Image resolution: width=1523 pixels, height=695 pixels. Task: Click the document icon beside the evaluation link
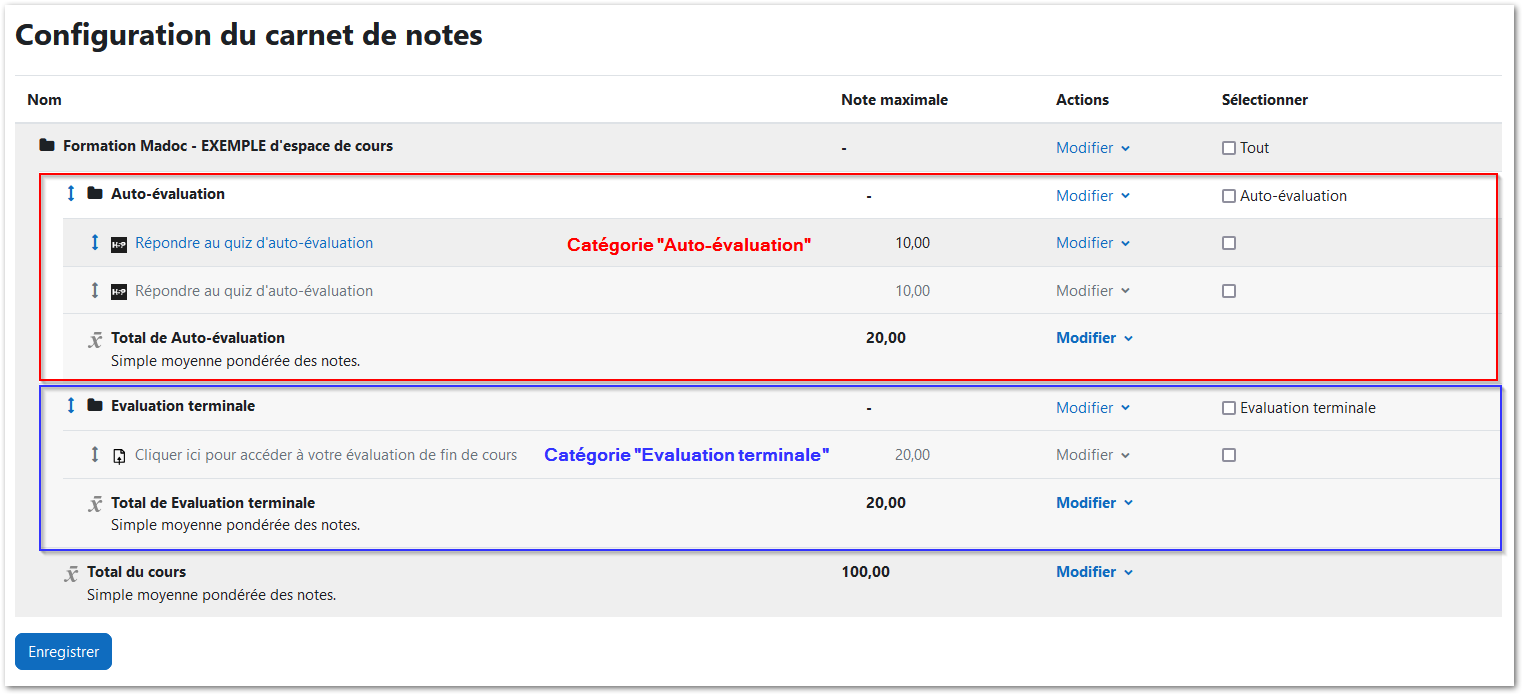click(x=119, y=454)
